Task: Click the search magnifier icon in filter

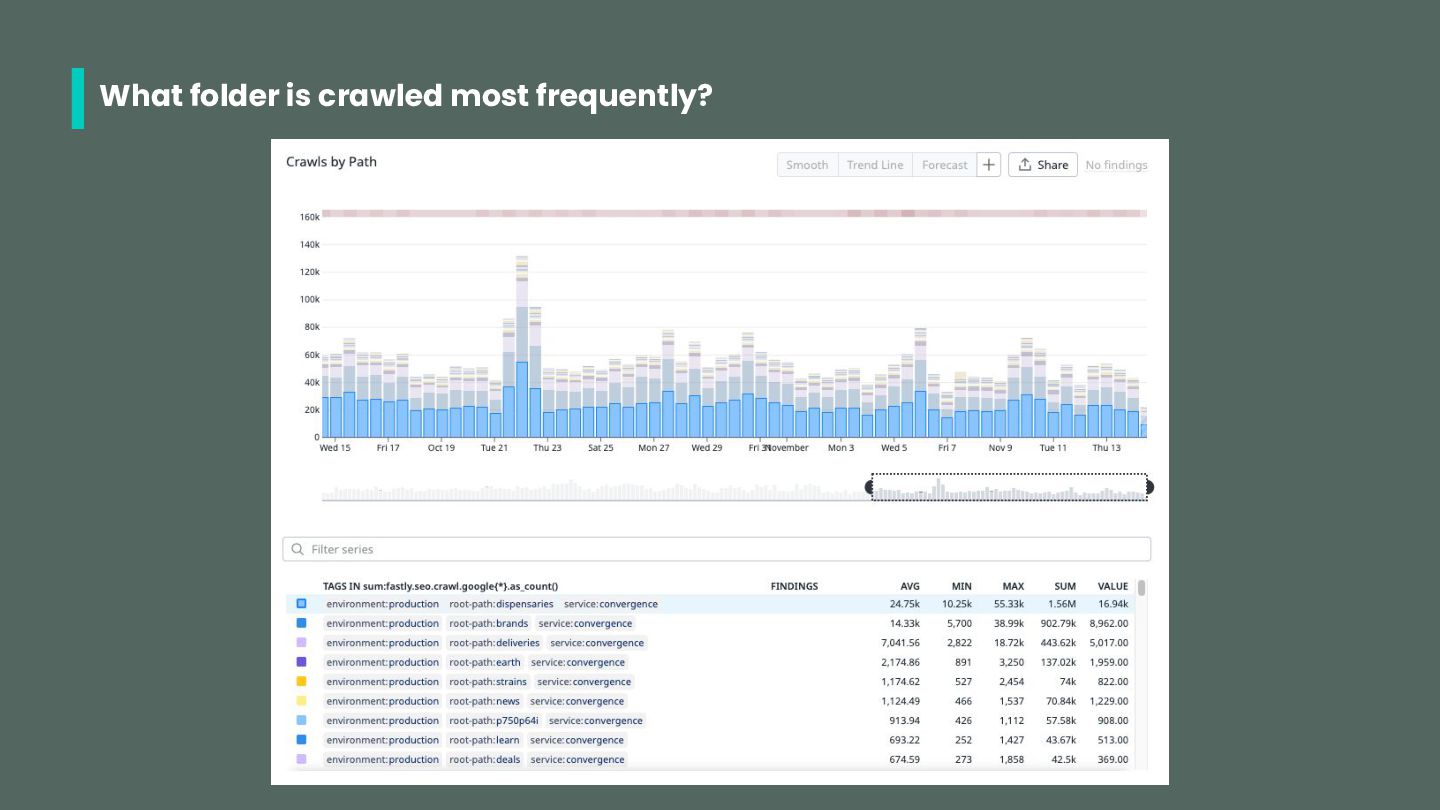Action: tap(298, 549)
